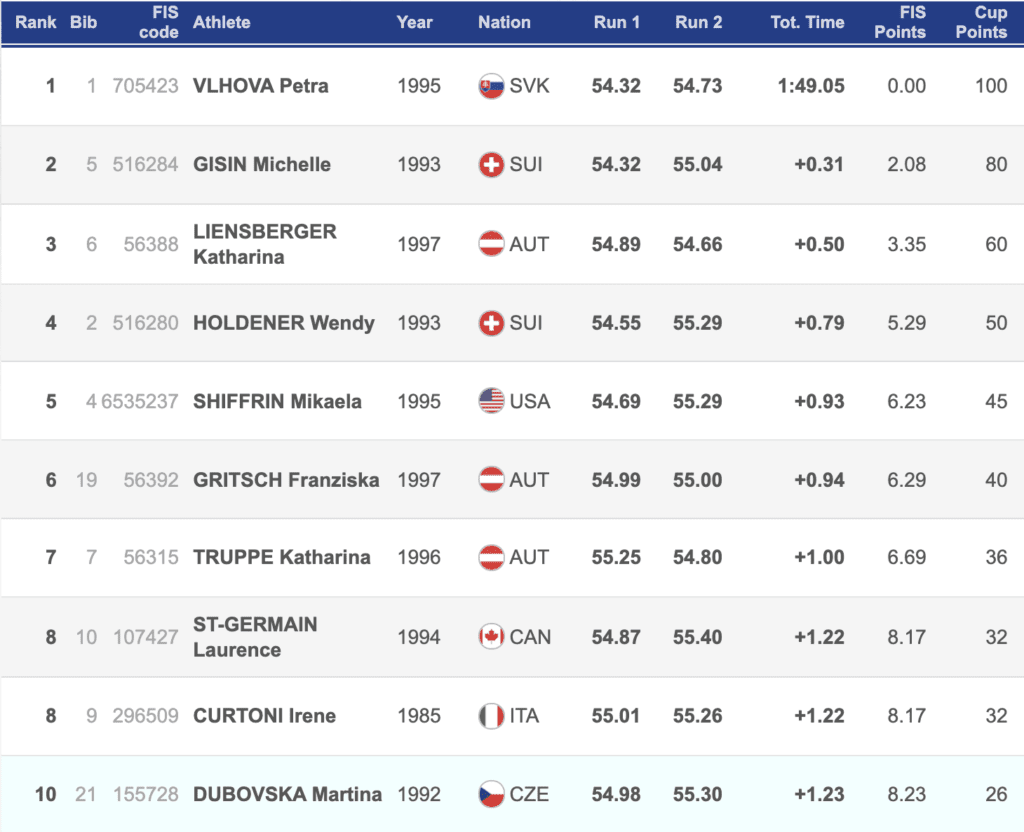Click the Rank column header

35,22
